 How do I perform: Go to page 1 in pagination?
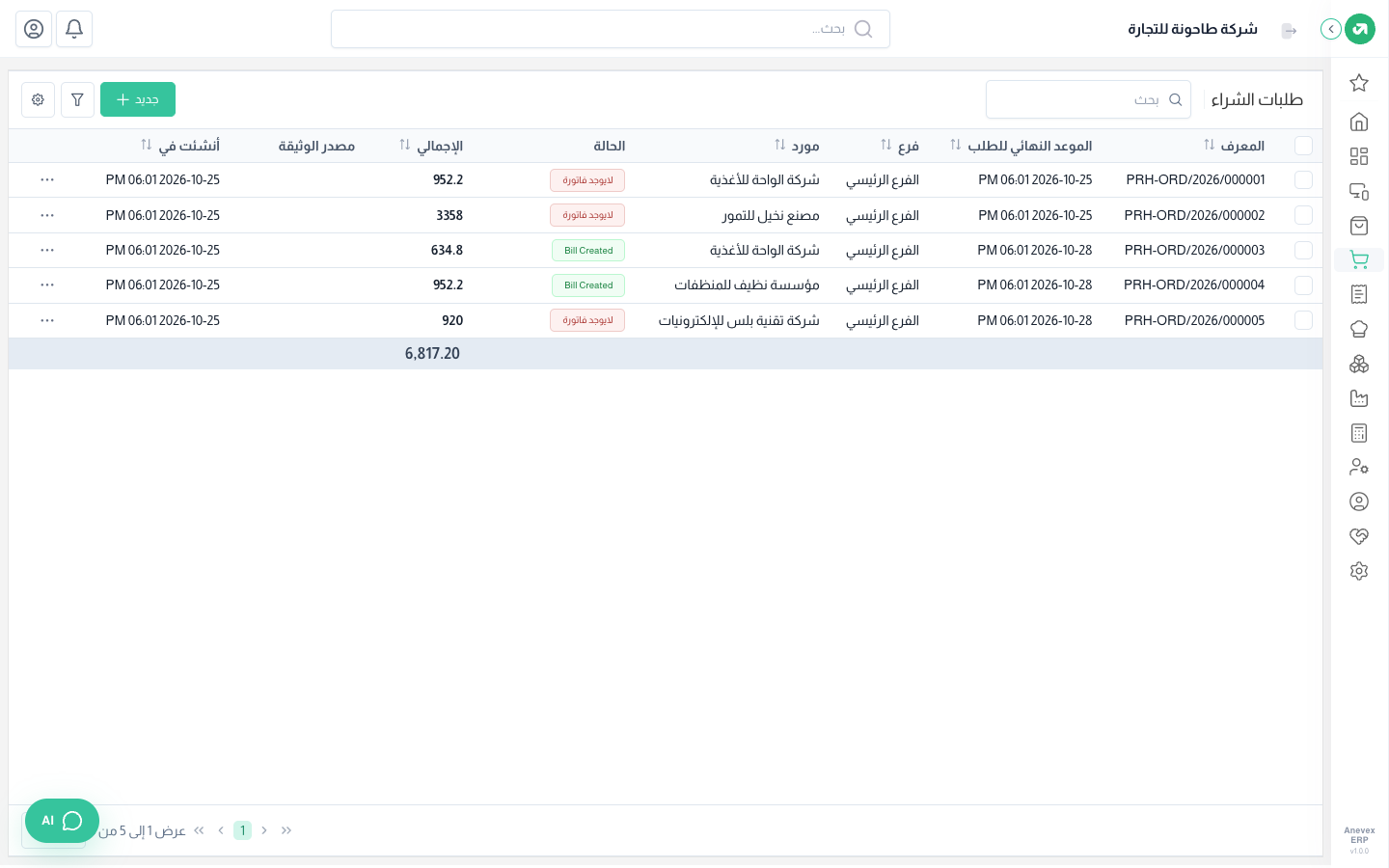click(242, 830)
